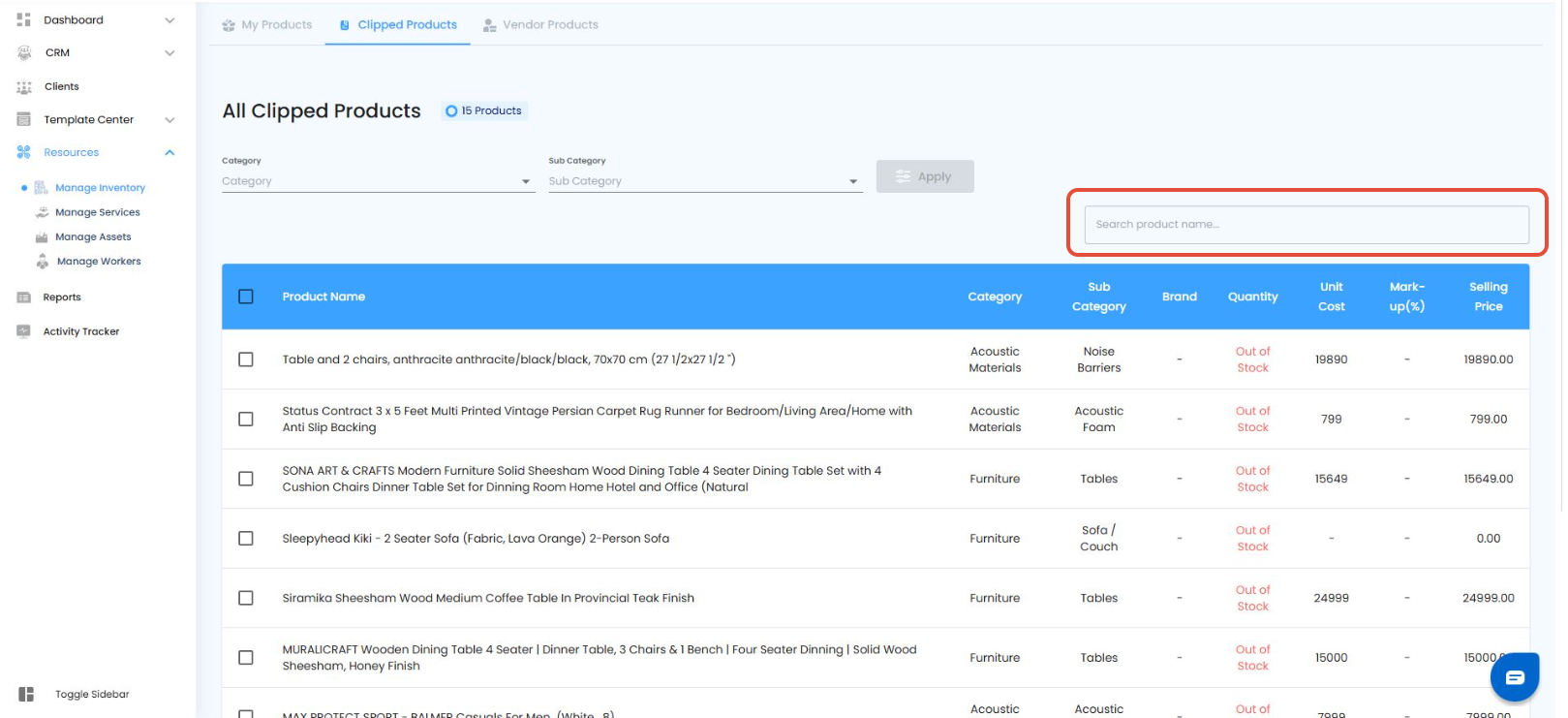Open the chat support bubble icon
Viewport: 1568px width, 718px height.
(1514, 677)
